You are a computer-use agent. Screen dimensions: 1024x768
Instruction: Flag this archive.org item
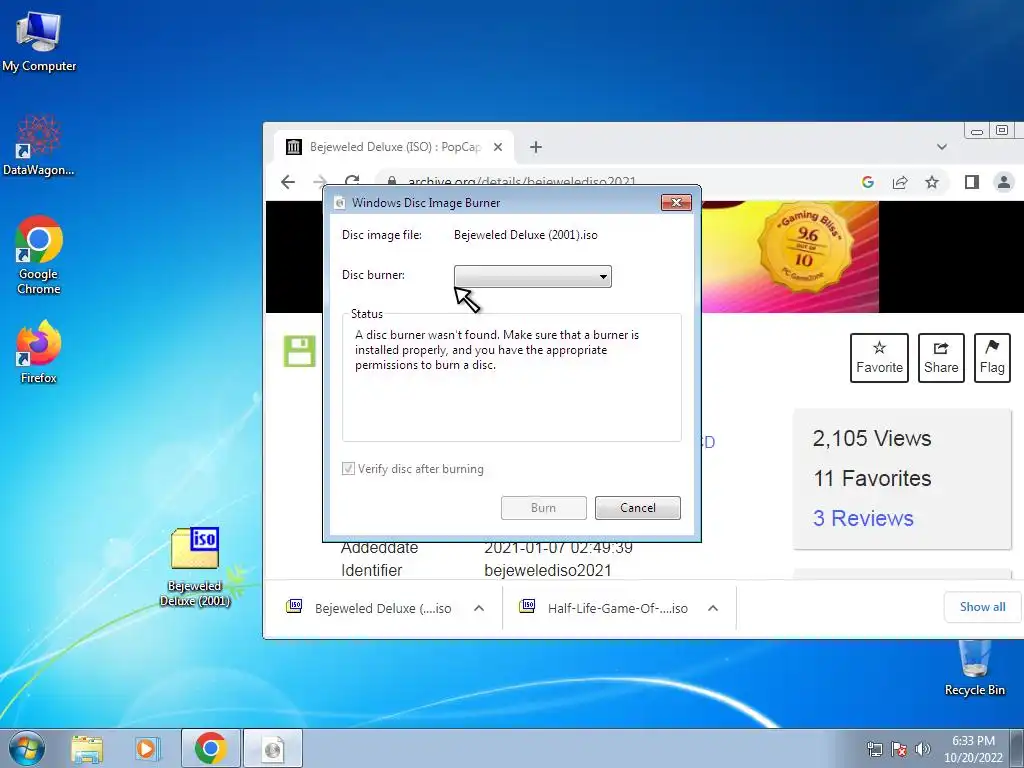[x=992, y=358]
